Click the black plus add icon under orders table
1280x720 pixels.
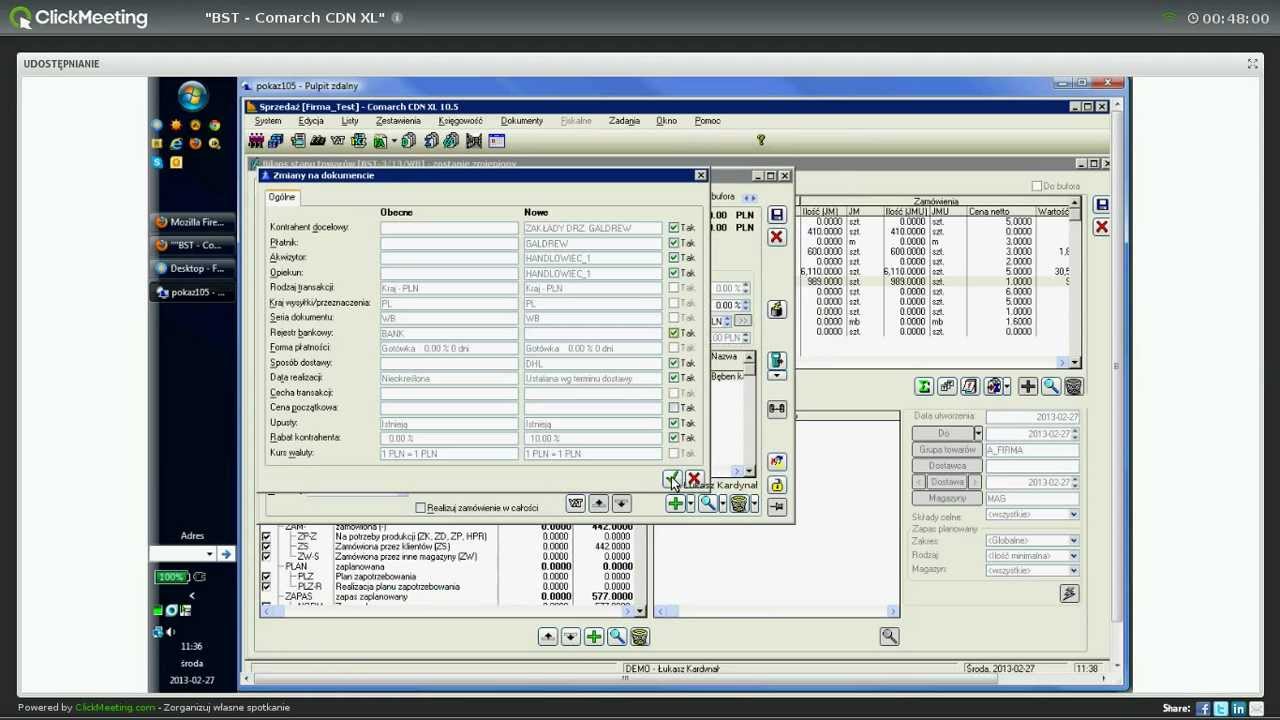point(1028,387)
